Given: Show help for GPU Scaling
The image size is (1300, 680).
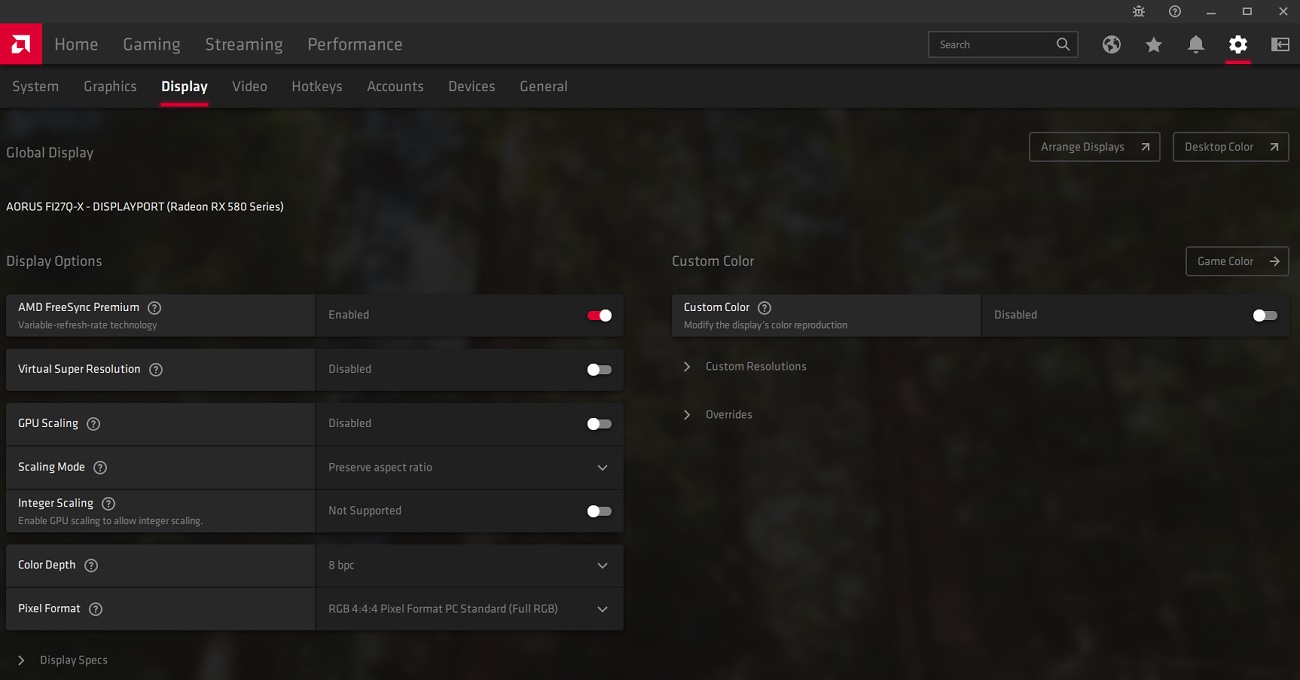Looking at the screenshot, I should click(94, 424).
